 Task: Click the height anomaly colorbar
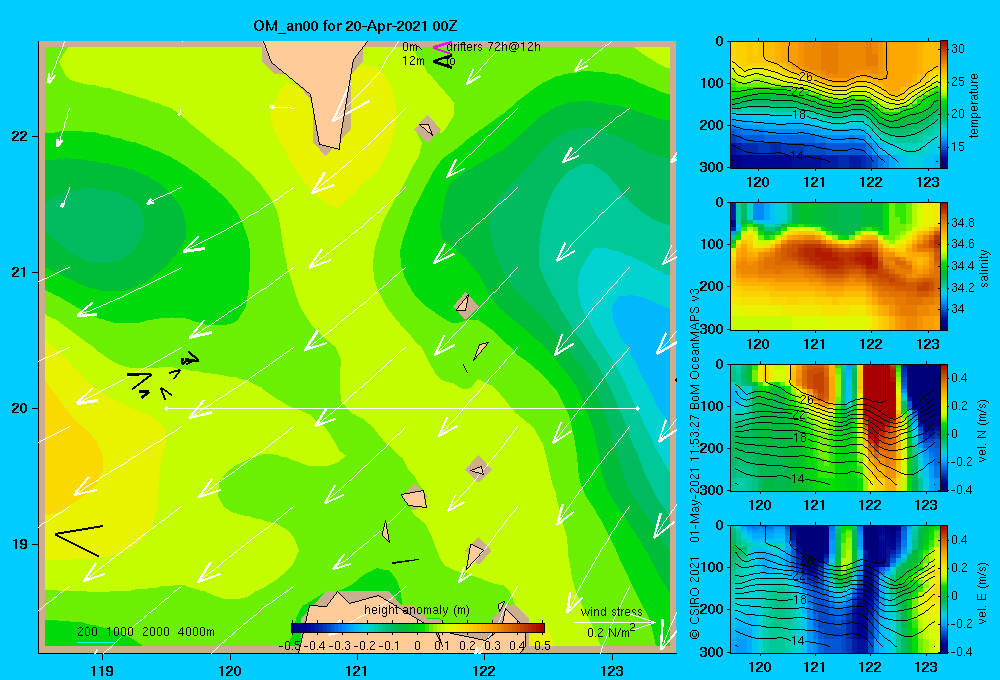[x=418, y=628]
